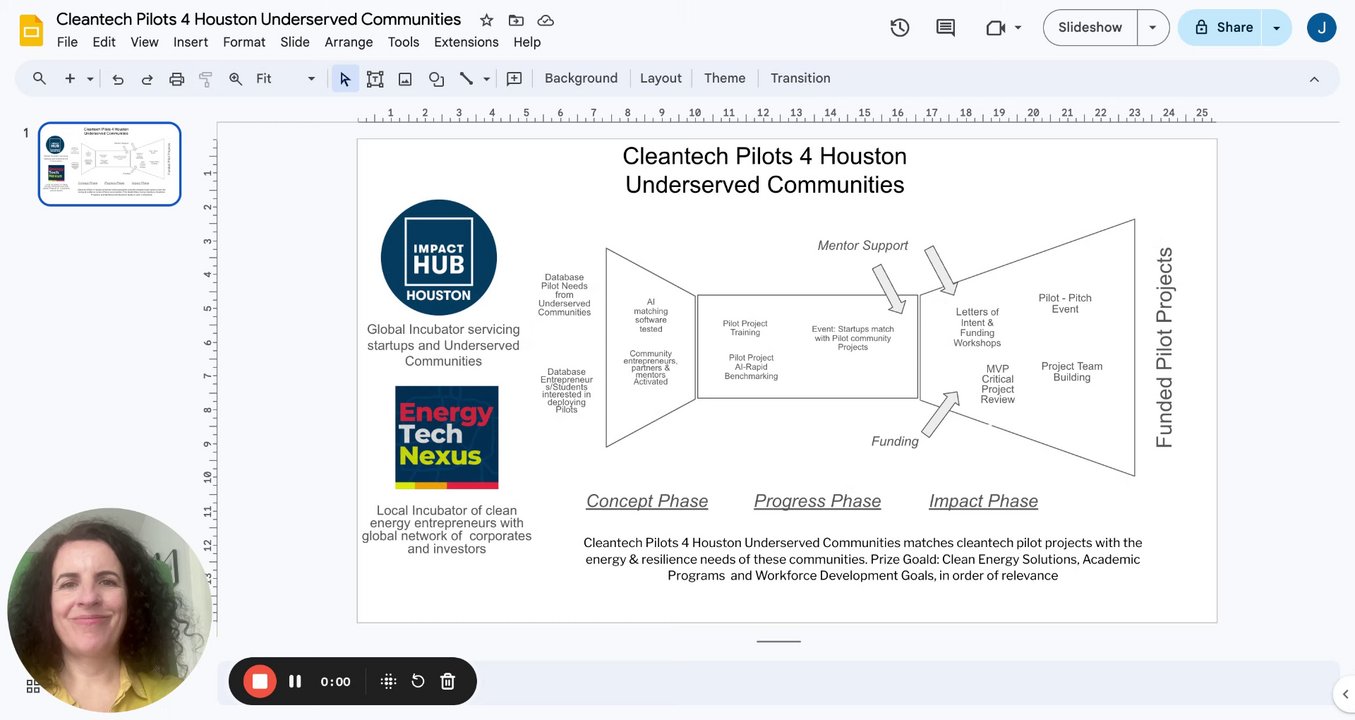Click the Background button
This screenshot has width=1355, height=720.
pyautogui.click(x=581, y=78)
